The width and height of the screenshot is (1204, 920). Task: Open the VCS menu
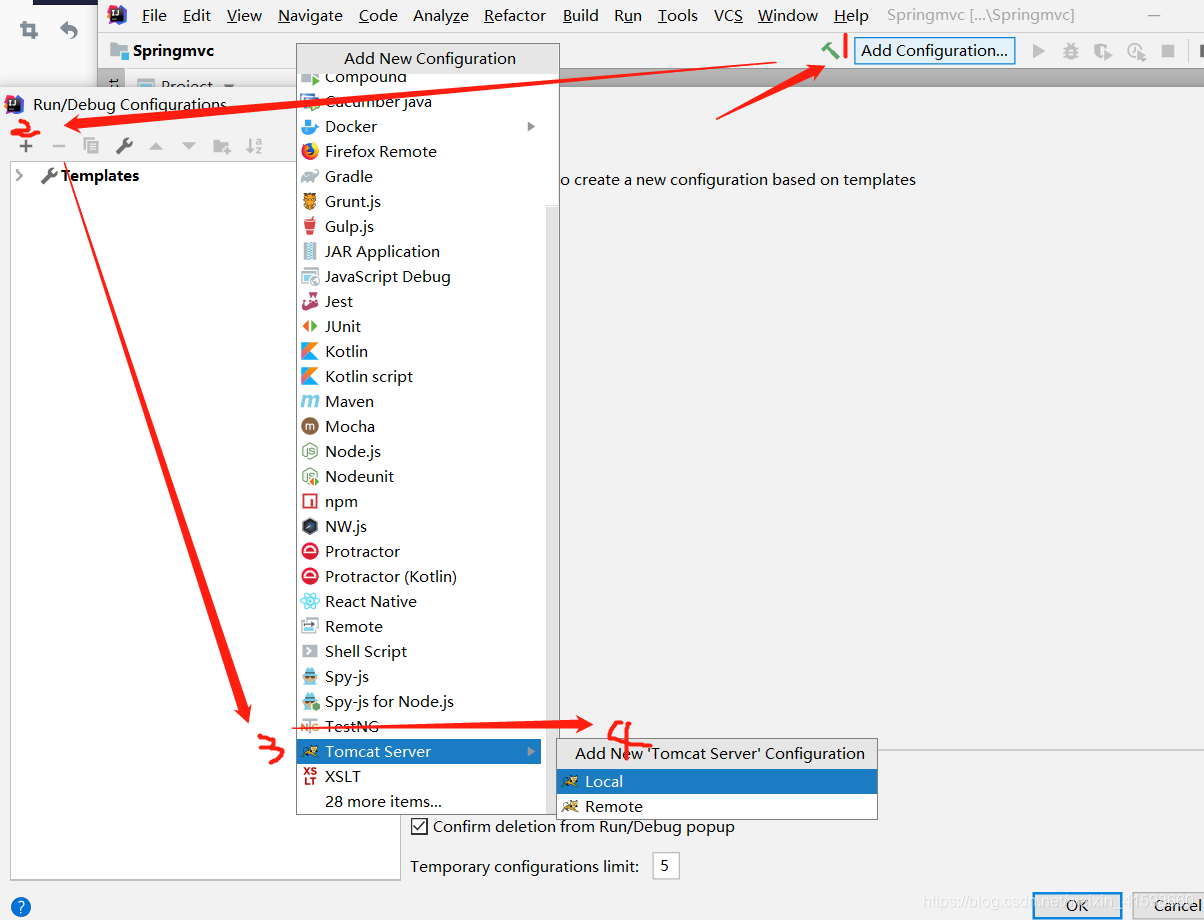728,15
